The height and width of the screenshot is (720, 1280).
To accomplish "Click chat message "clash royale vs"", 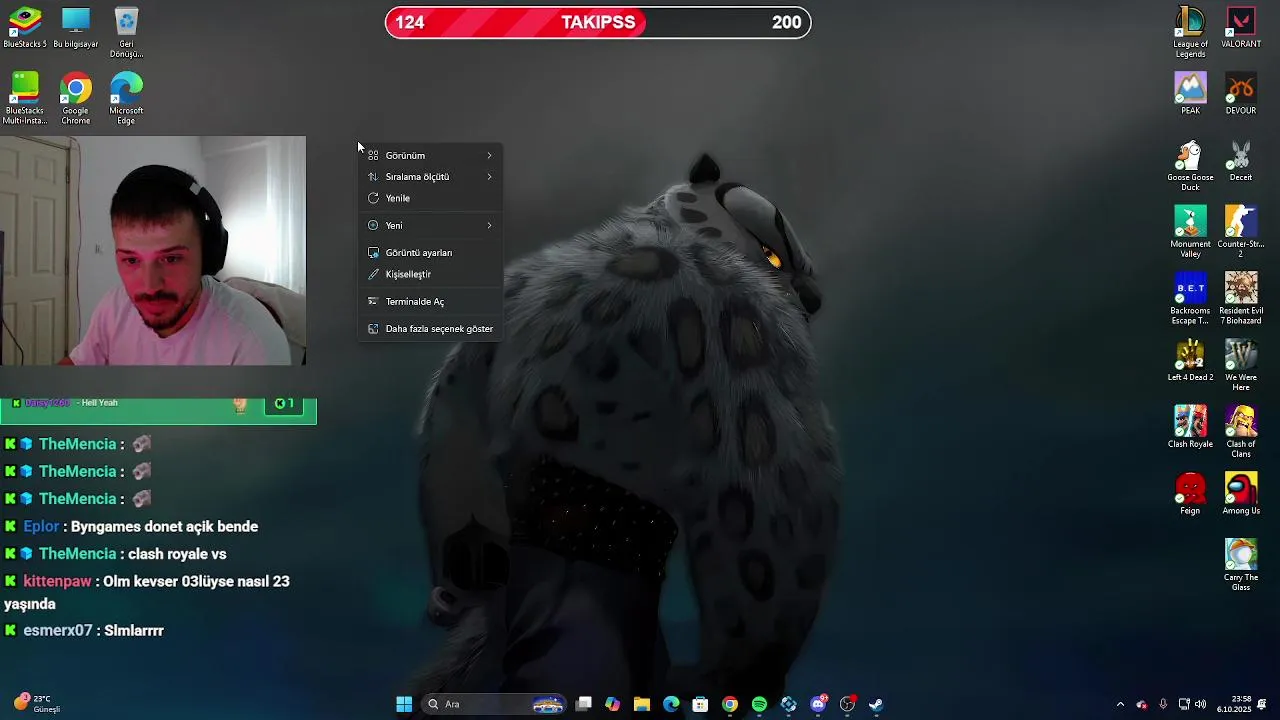I will coord(177,554).
